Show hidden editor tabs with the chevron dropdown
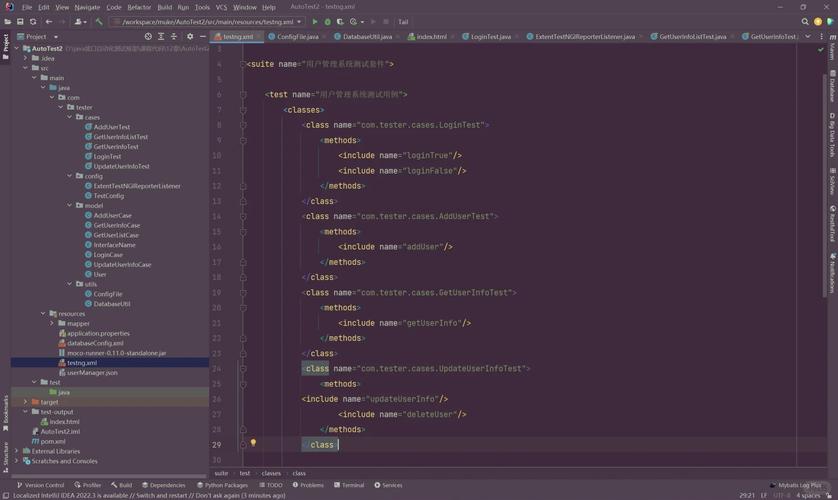The width and height of the screenshot is (838, 500). point(808,36)
